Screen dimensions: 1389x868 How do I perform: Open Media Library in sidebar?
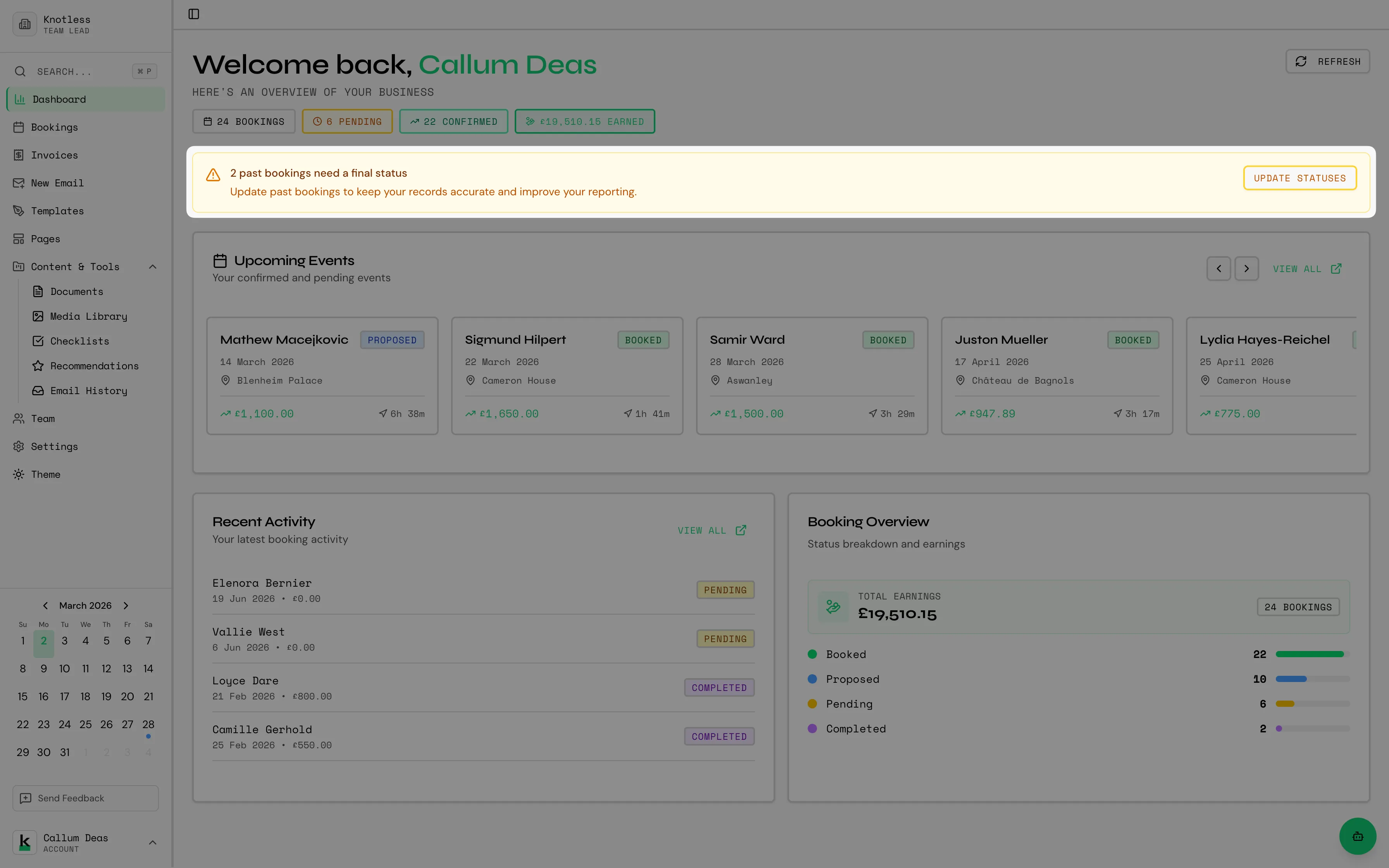(x=88, y=316)
